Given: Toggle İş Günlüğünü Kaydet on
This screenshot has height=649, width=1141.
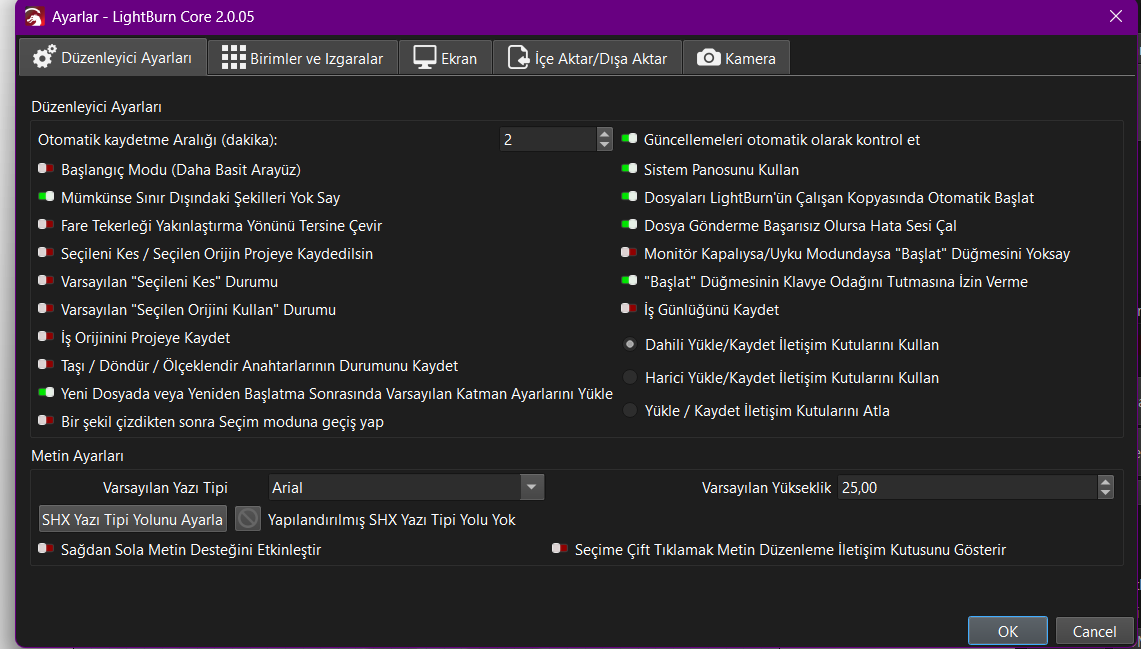Looking at the screenshot, I should (x=629, y=310).
